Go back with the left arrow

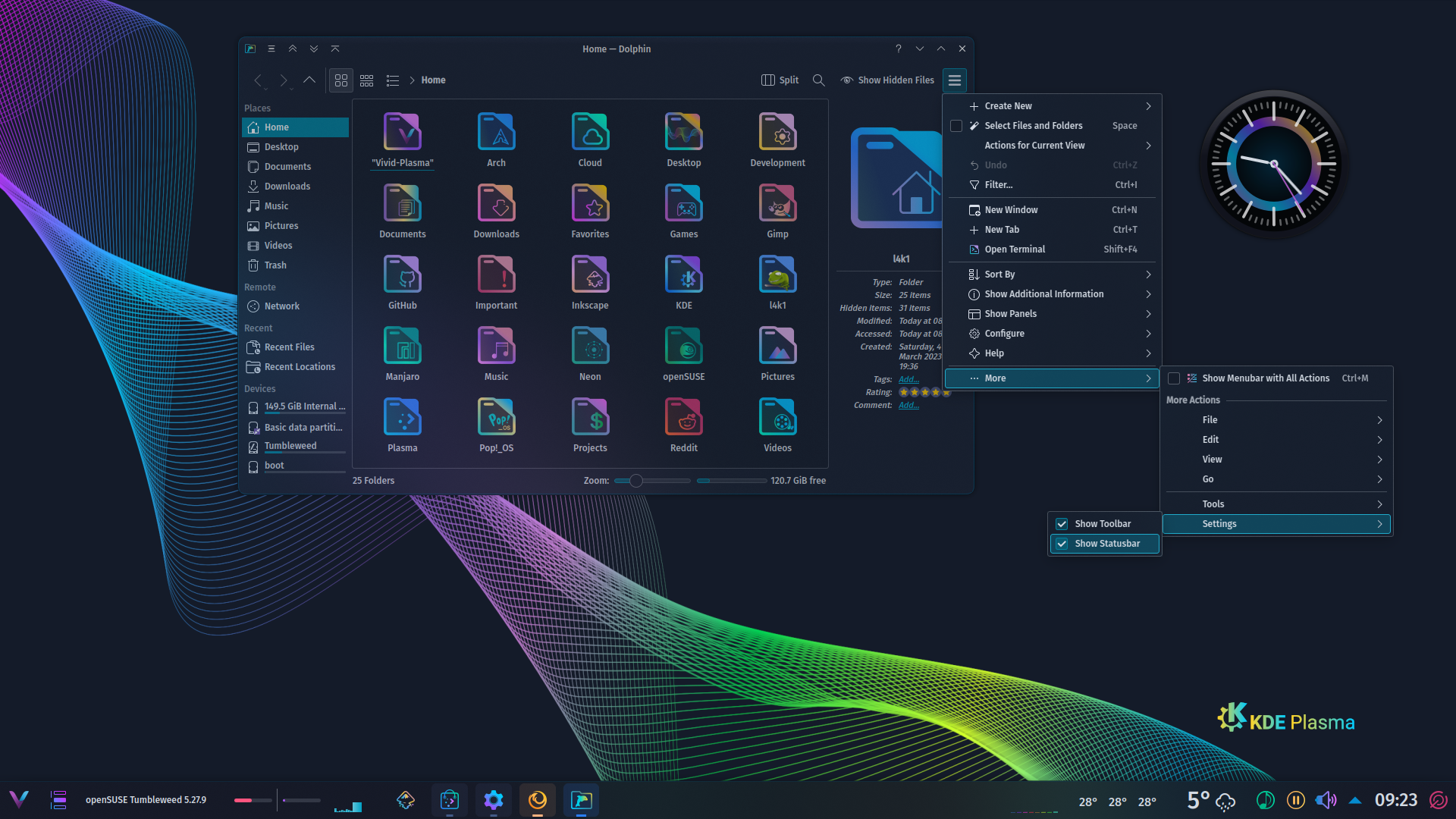(258, 80)
